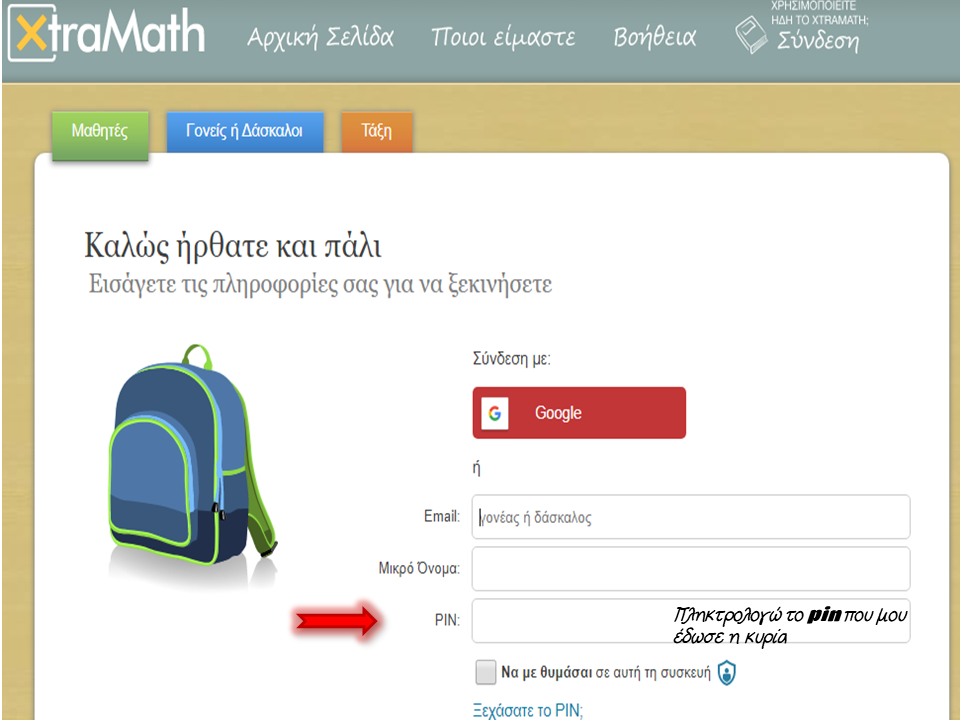Screen dimensions: 960x720
Task: Click the Σύνδεση sign-in link
Action: point(819,40)
